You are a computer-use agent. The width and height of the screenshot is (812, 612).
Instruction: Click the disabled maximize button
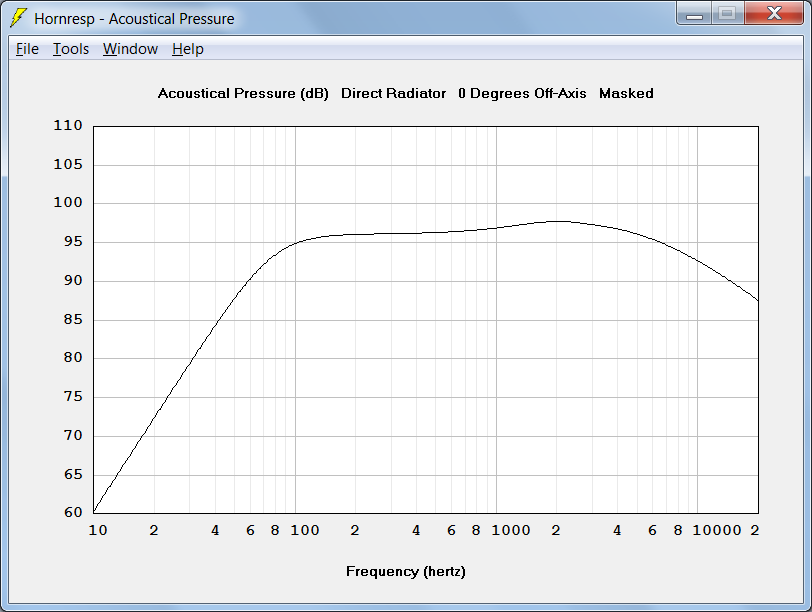point(728,13)
